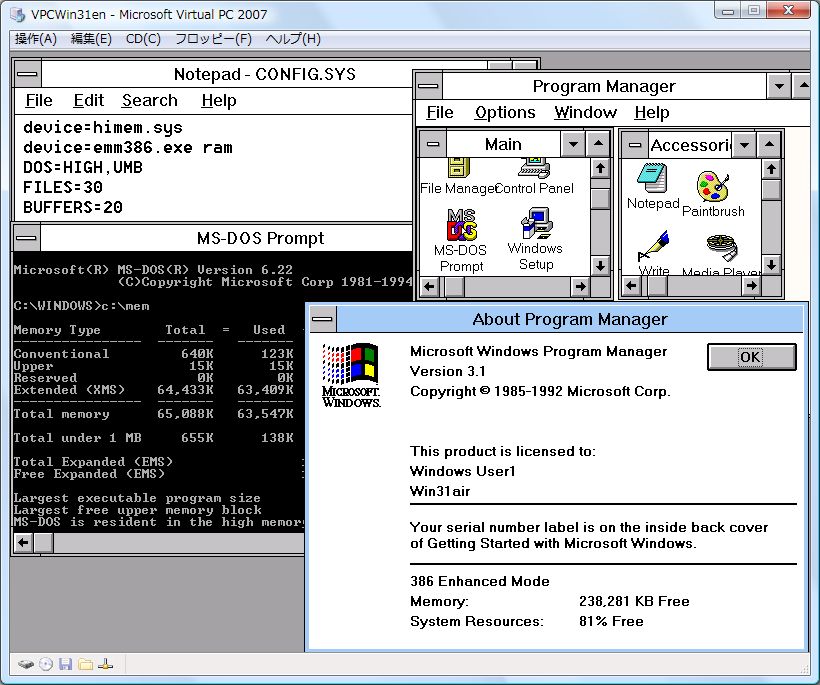Open Program Manager control menu box
This screenshot has height=685, width=820.
429,86
